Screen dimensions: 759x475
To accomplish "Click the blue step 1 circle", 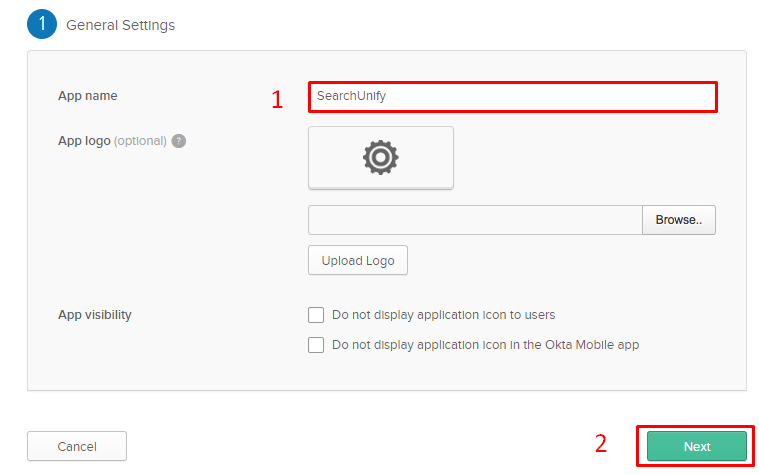I will (42, 24).
